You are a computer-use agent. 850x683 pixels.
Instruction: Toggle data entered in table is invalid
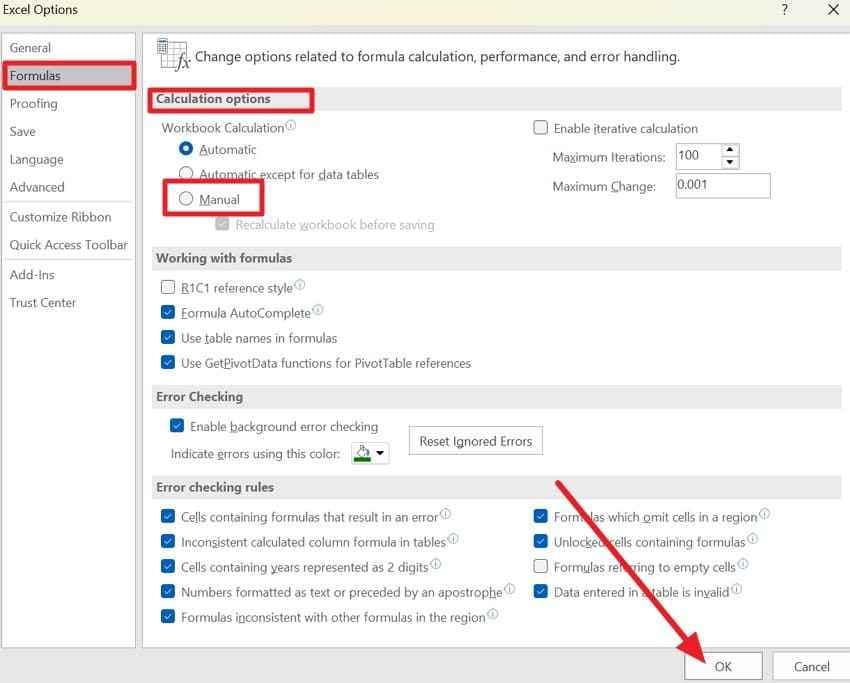coord(540,591)
